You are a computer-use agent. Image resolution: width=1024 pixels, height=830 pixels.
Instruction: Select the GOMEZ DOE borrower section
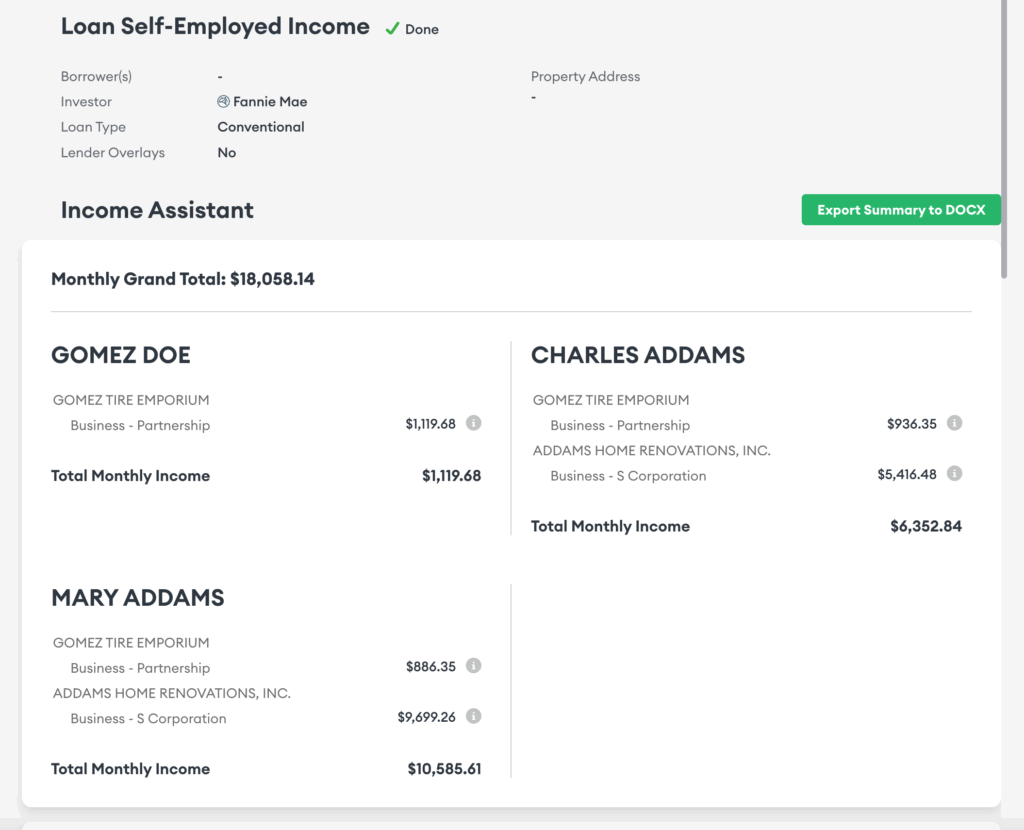tap(120, 355)
